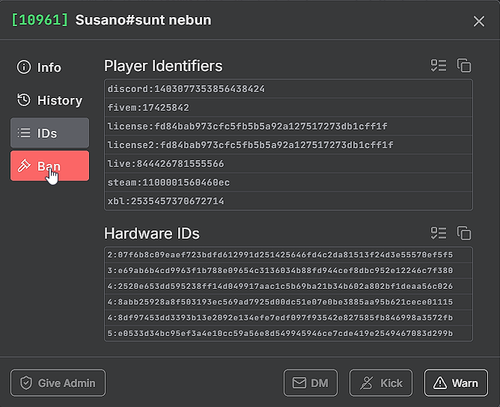
Task: Send a DM to the player
Action: point(310,383)
